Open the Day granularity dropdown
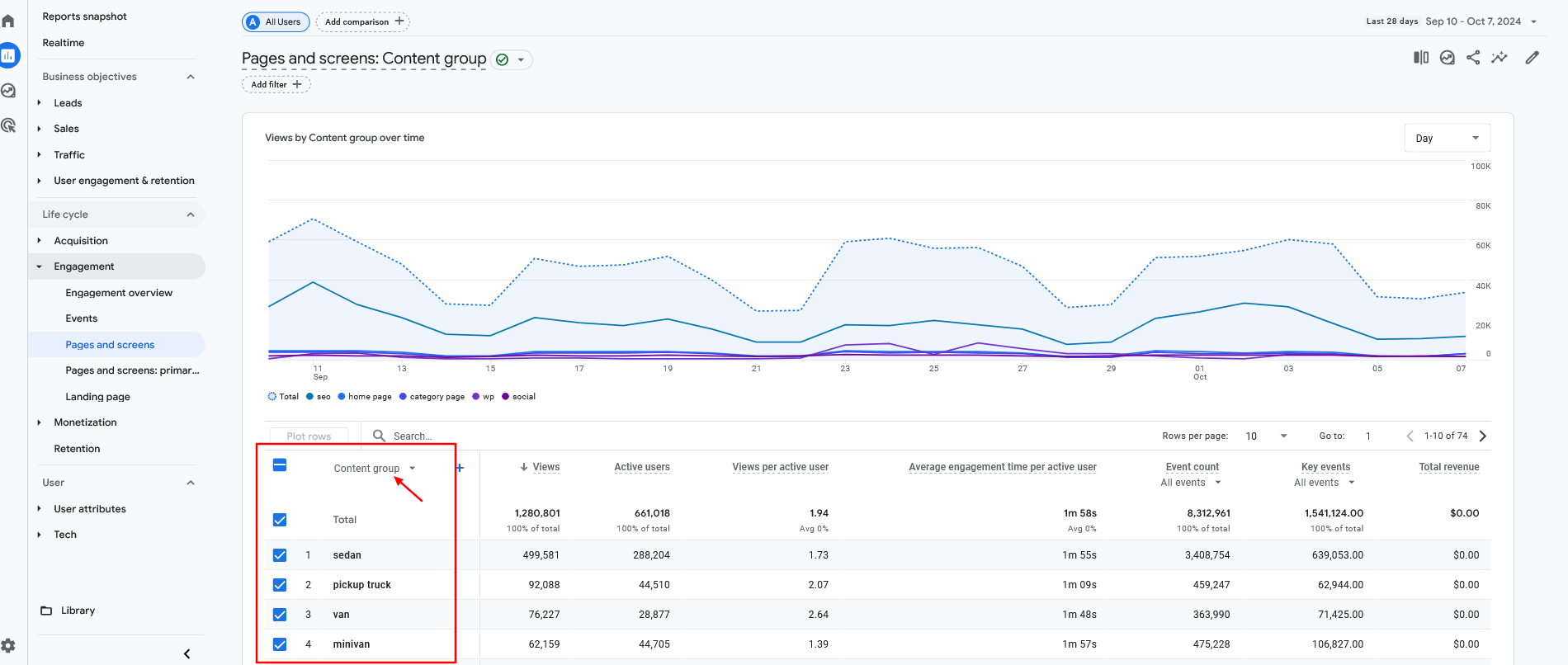This screenshot has width=1568, height=665. point(1447,138)
